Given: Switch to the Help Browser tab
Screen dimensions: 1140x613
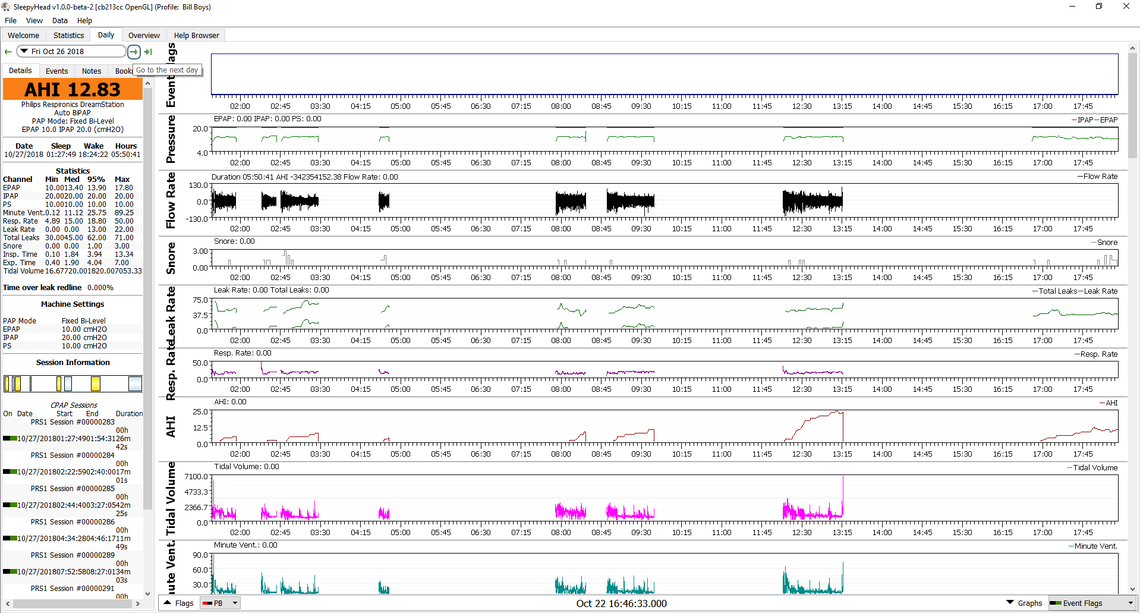Looking at the screenshot, I should [196, 35].
